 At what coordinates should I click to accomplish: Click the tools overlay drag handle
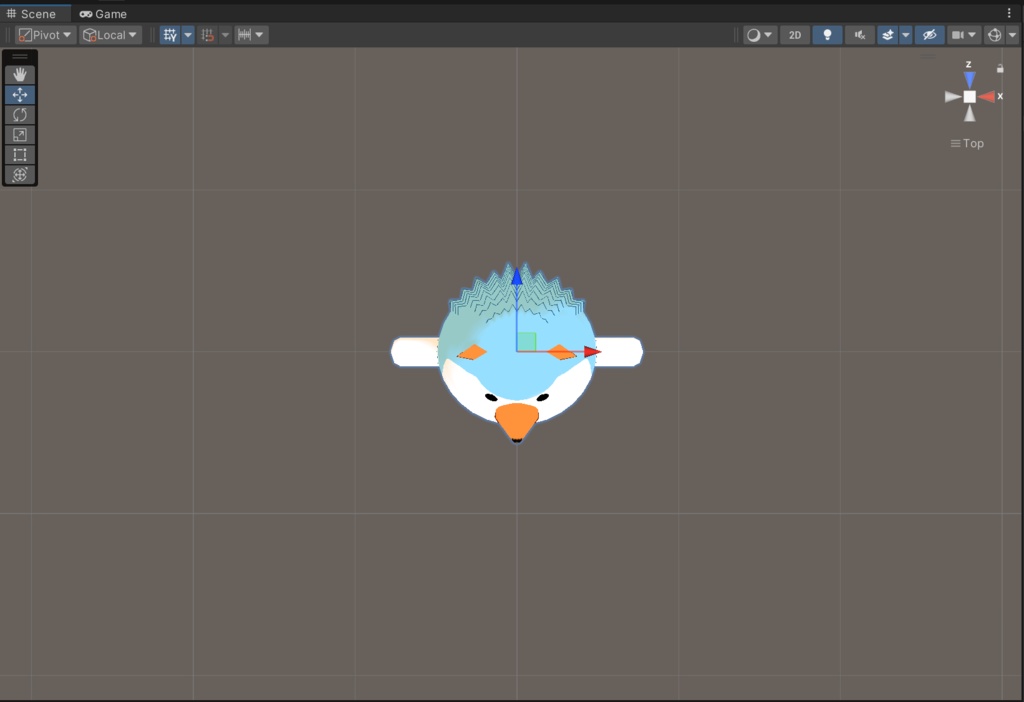click(x=20, y=57)
